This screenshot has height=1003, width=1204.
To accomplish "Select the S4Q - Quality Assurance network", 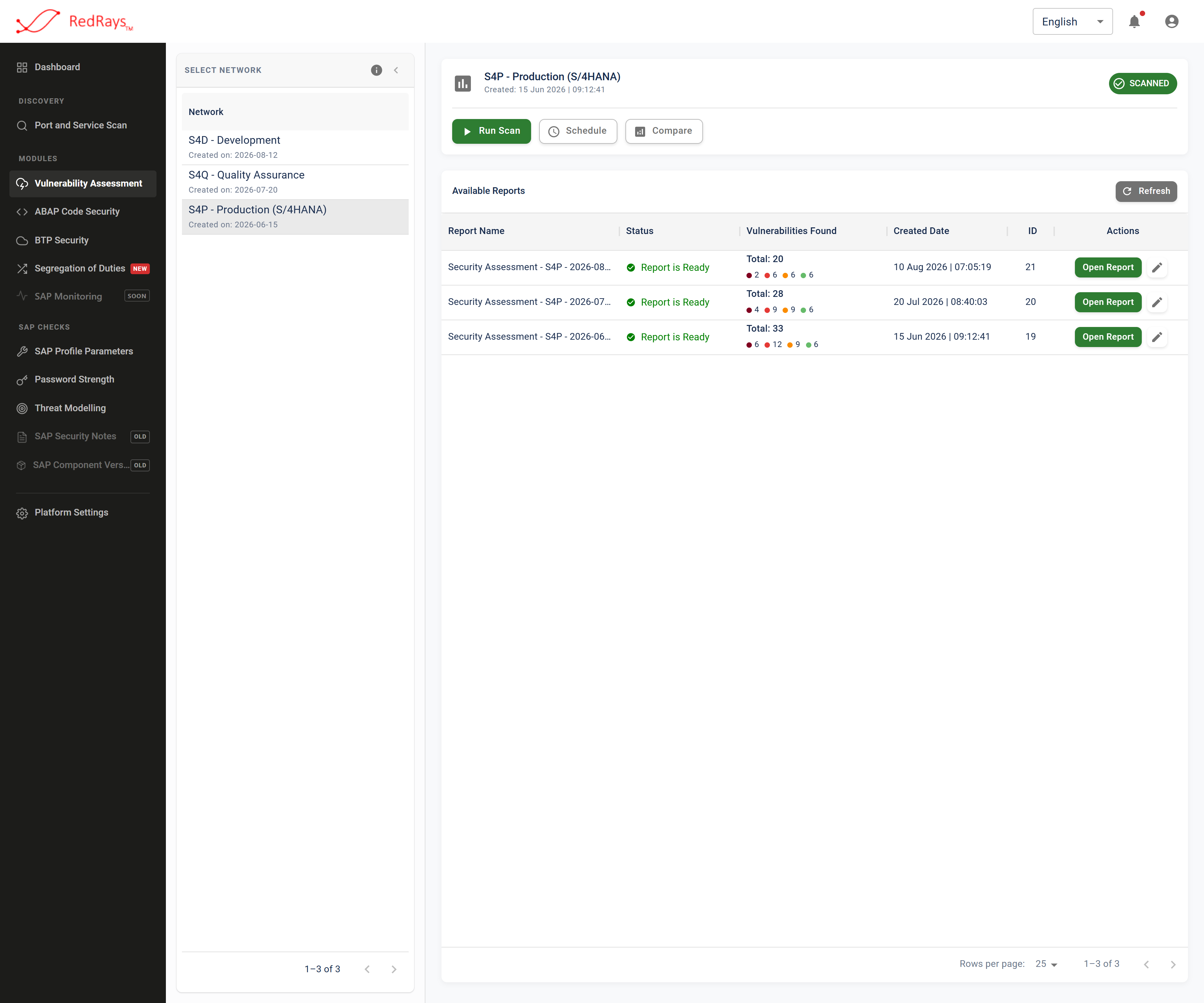I will click(x=295, y=182).
